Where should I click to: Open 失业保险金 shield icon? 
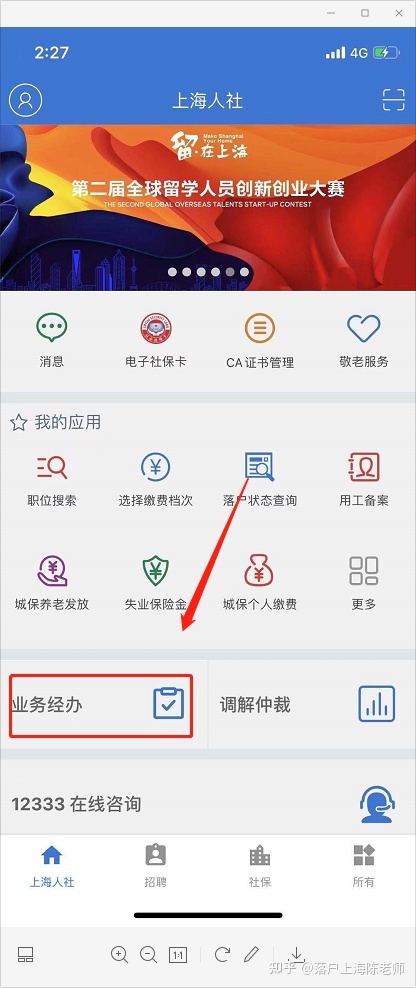tap(156, 570)
